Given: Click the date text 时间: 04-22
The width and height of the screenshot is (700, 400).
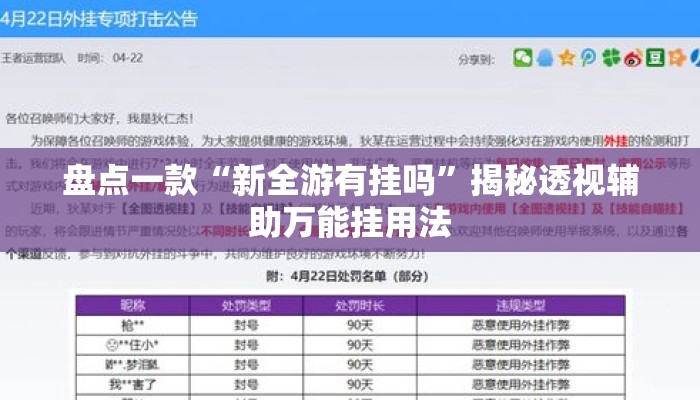Looking at the screenshot, I should (110, 58).
